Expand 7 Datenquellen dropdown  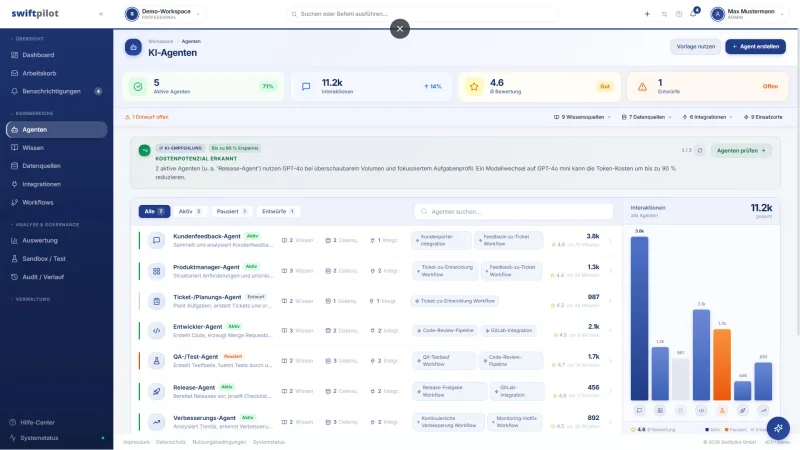[x=646, y=117]
